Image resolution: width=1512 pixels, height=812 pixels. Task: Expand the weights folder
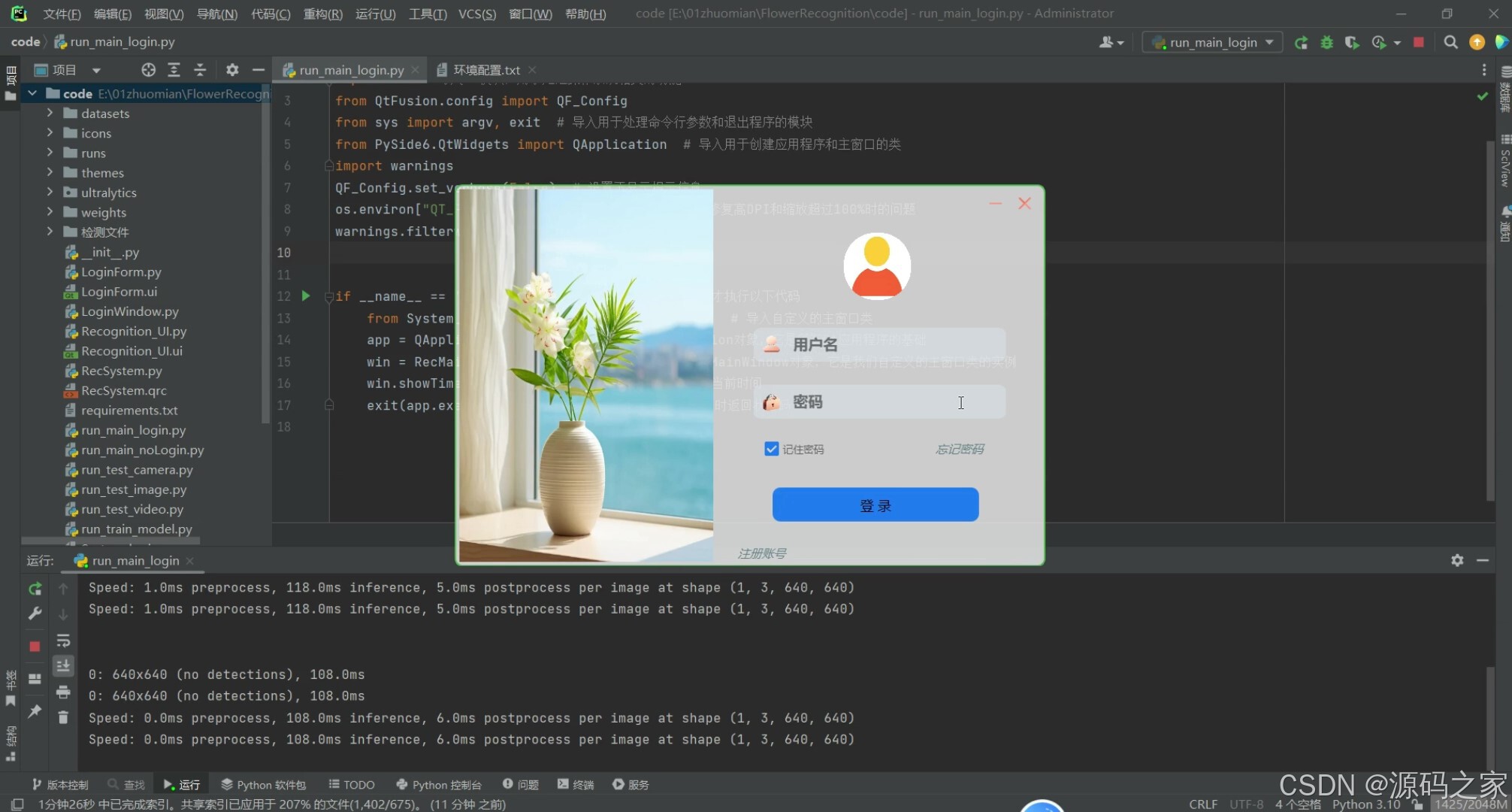(x=50, y=212)
